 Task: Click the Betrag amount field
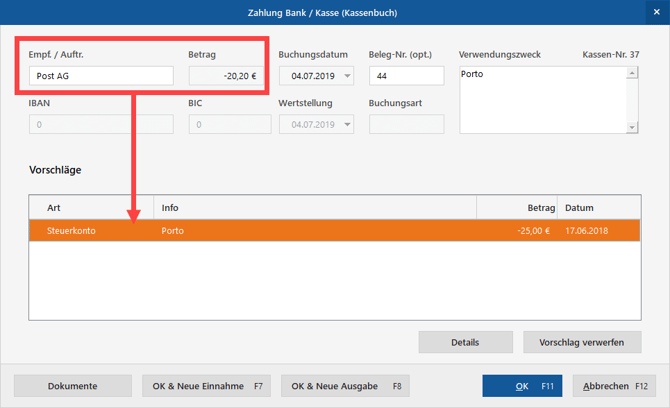tap(229, 76)
